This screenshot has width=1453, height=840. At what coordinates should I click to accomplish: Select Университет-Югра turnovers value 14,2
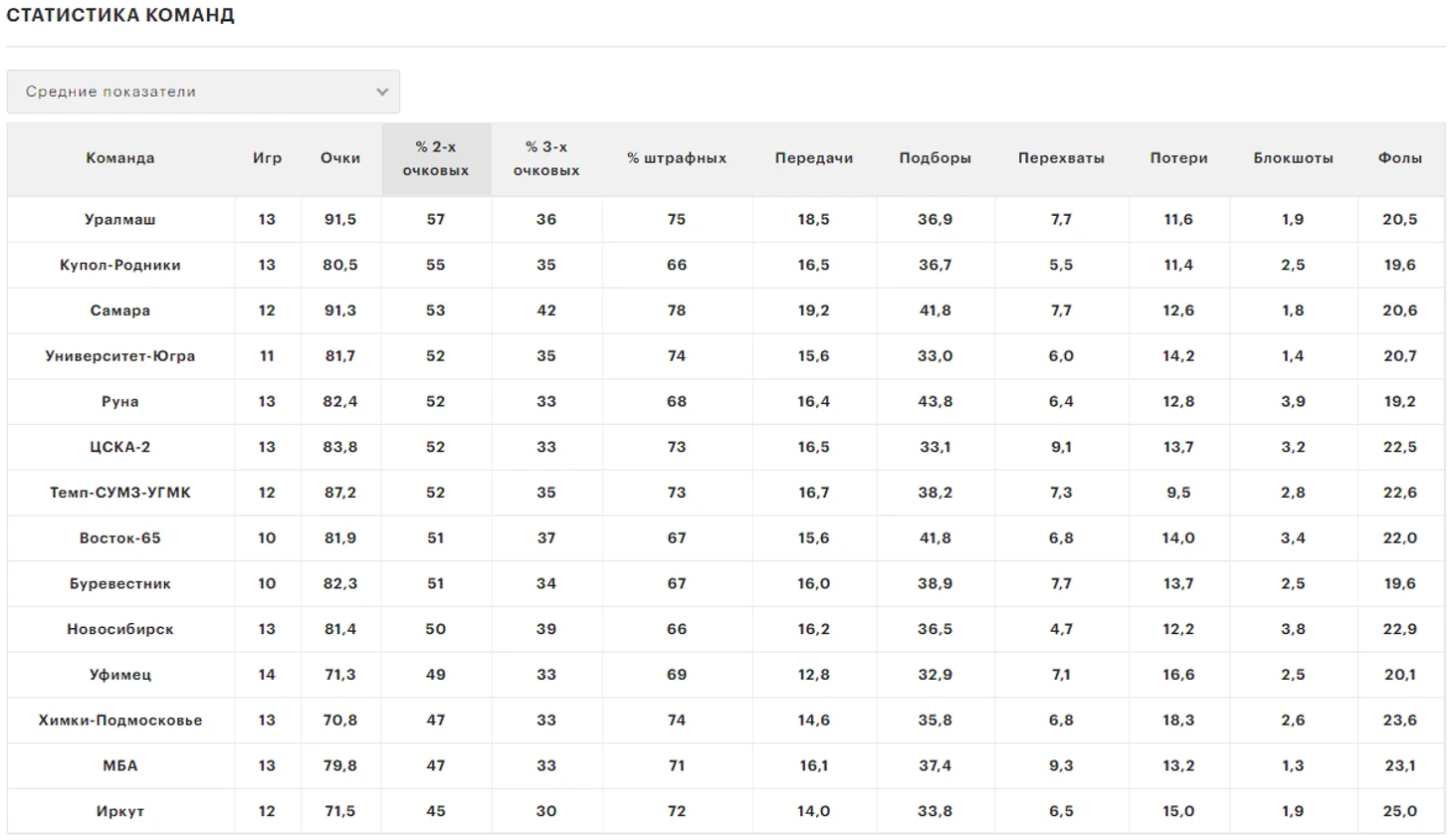click(x=1179, y=356)
